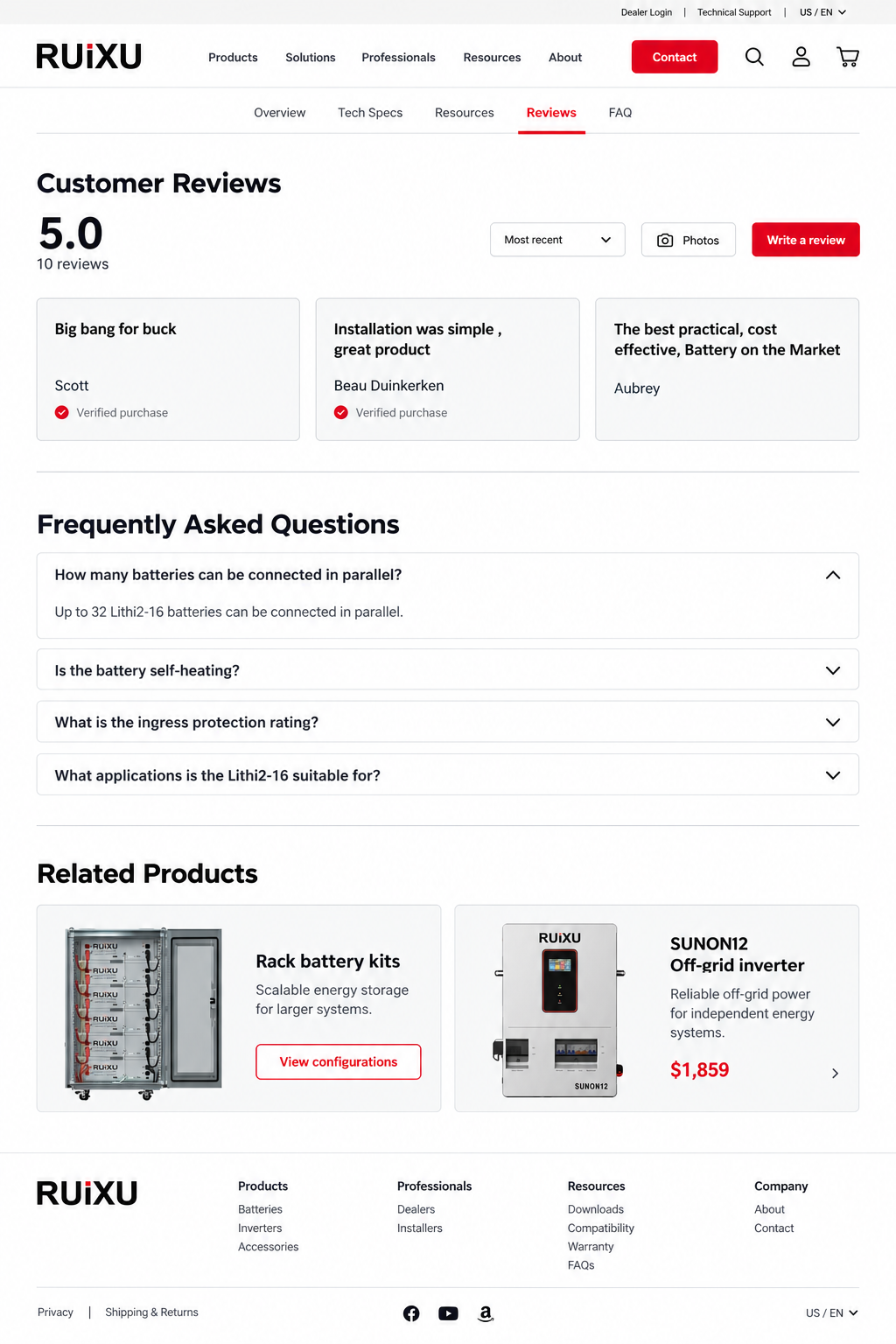Open the Dealer Login link
The image size is (896, 1344).
point(647,12)
